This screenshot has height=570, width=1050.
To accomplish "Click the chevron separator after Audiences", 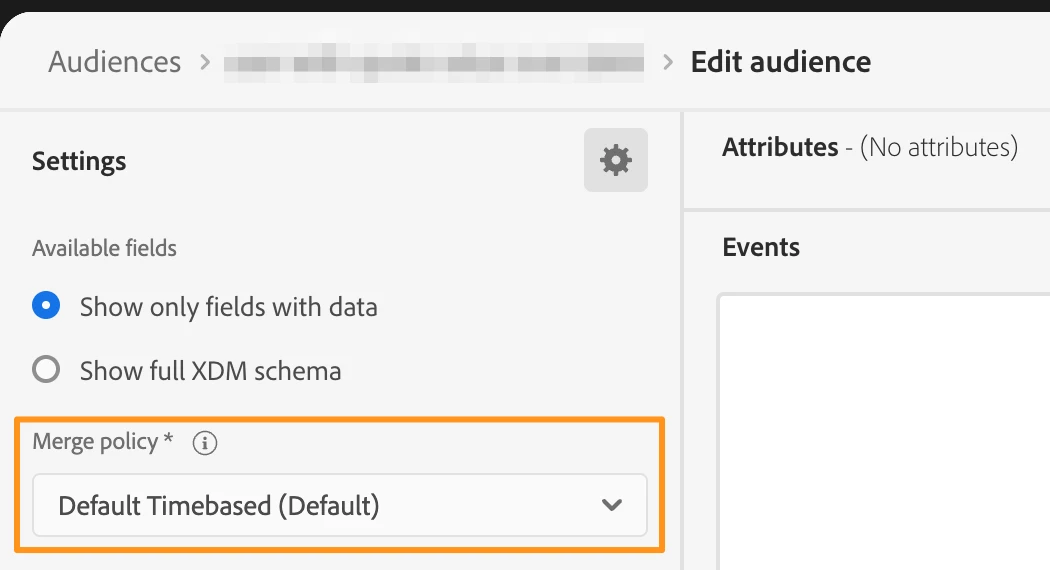I will 205,62.
